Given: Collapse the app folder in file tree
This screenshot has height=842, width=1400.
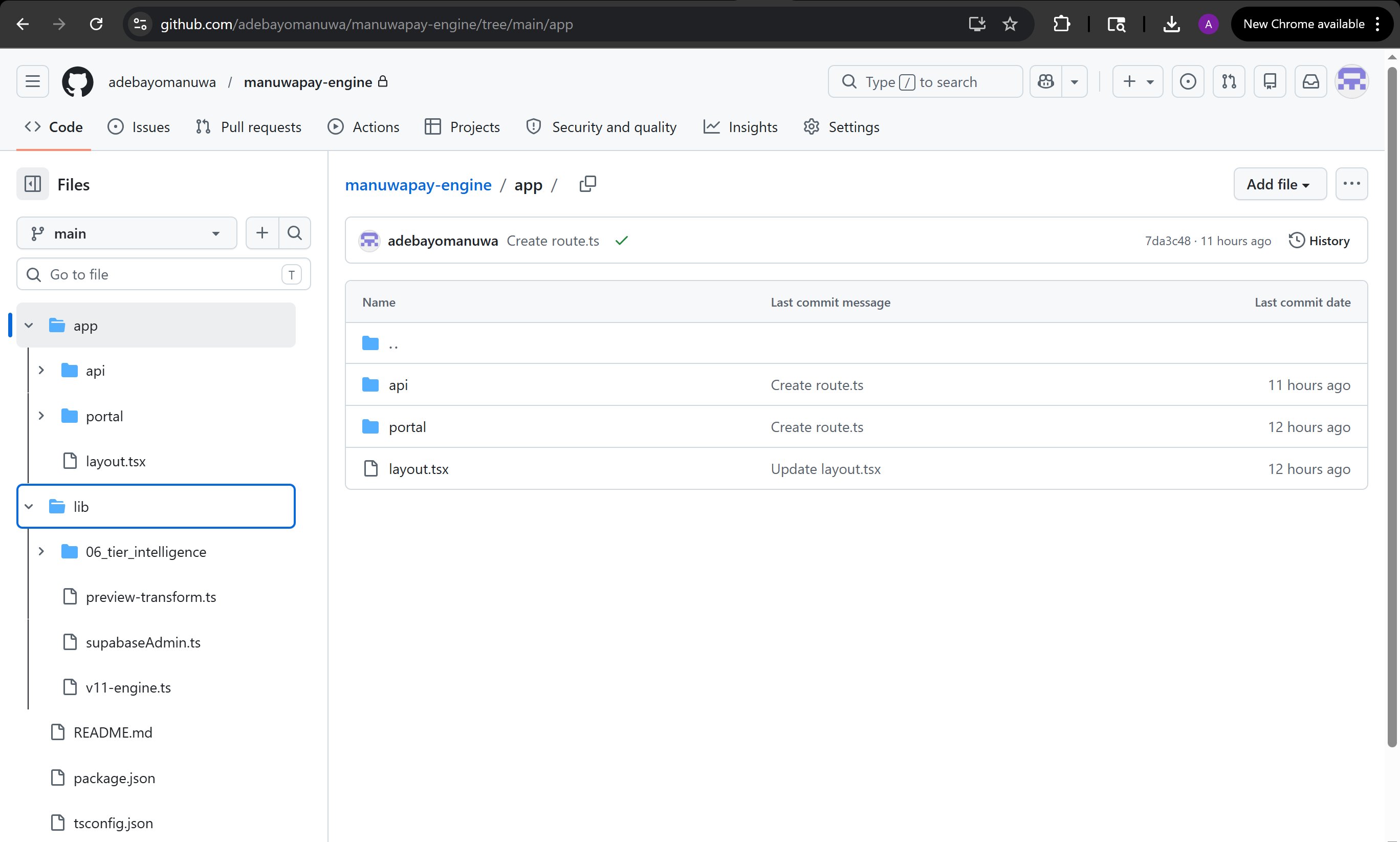Looking at the screenshot, I should point(29,326).
